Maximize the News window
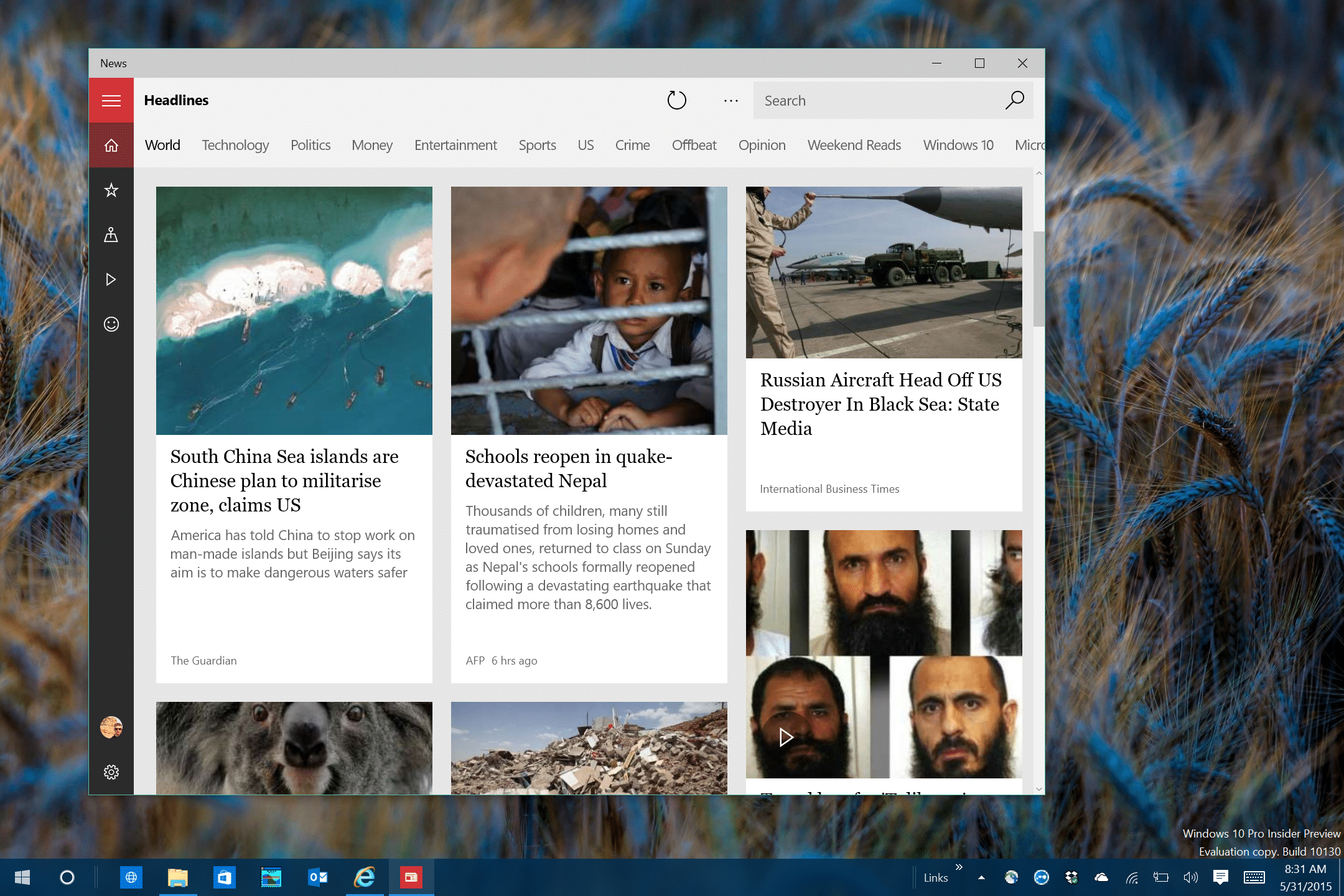The width and height of the screenshot is (1344, 896). click(979, 63)
